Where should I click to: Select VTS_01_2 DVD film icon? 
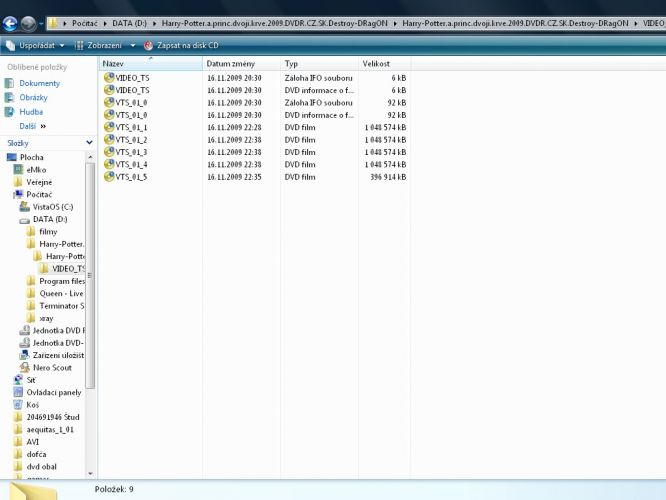[109, 139]
